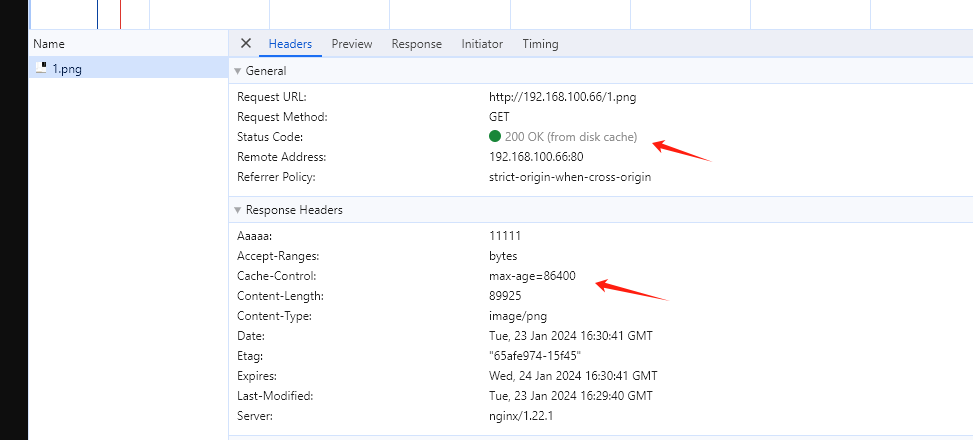Viewport: 973px width, 440px height.
Task: Collapse the Response Headers section
Action: [238, 210]
